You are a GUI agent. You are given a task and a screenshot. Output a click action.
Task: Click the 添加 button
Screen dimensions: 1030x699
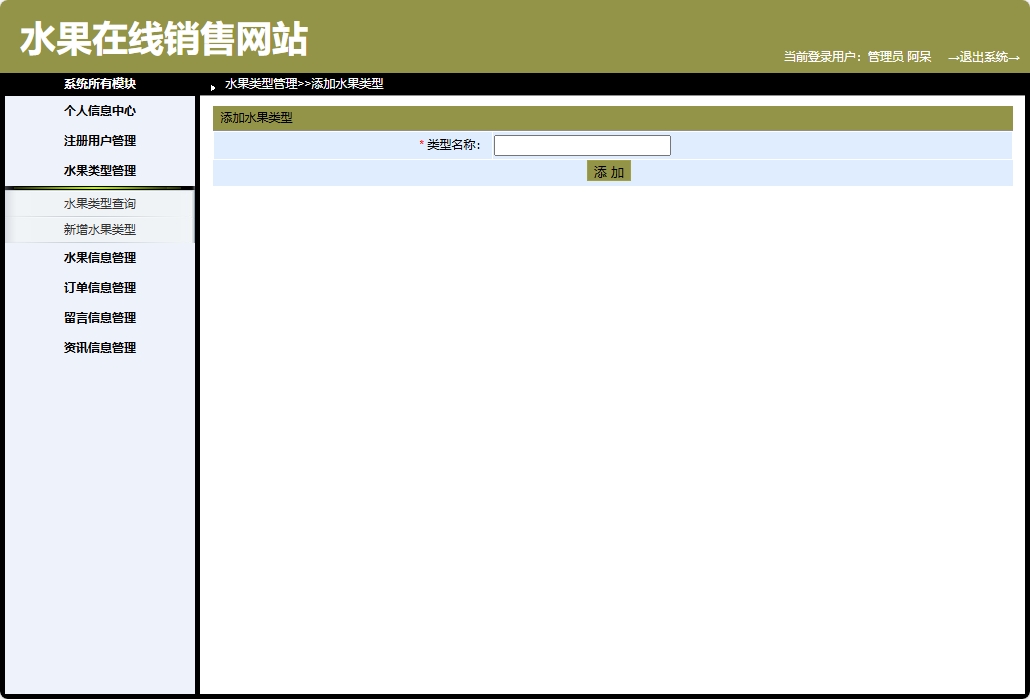(609, 171)
